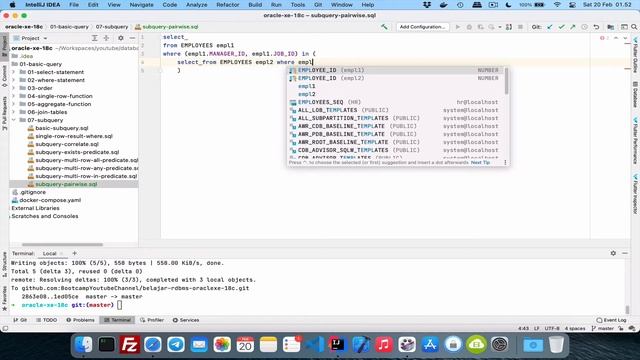640x360 pixels.
Task: Expand the 04-single-row-function folder
Action: point(14,96)
